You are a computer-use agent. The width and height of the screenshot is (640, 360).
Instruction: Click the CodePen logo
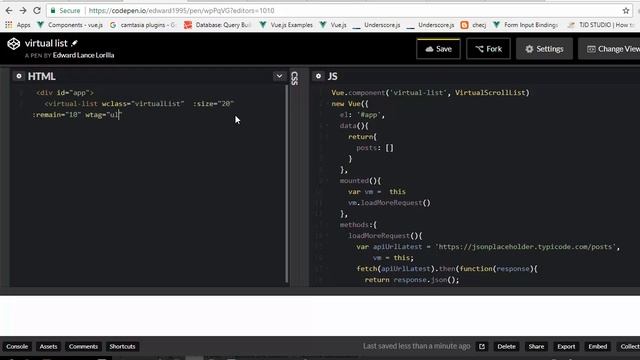pyautogui.click(x=13, y=44)
